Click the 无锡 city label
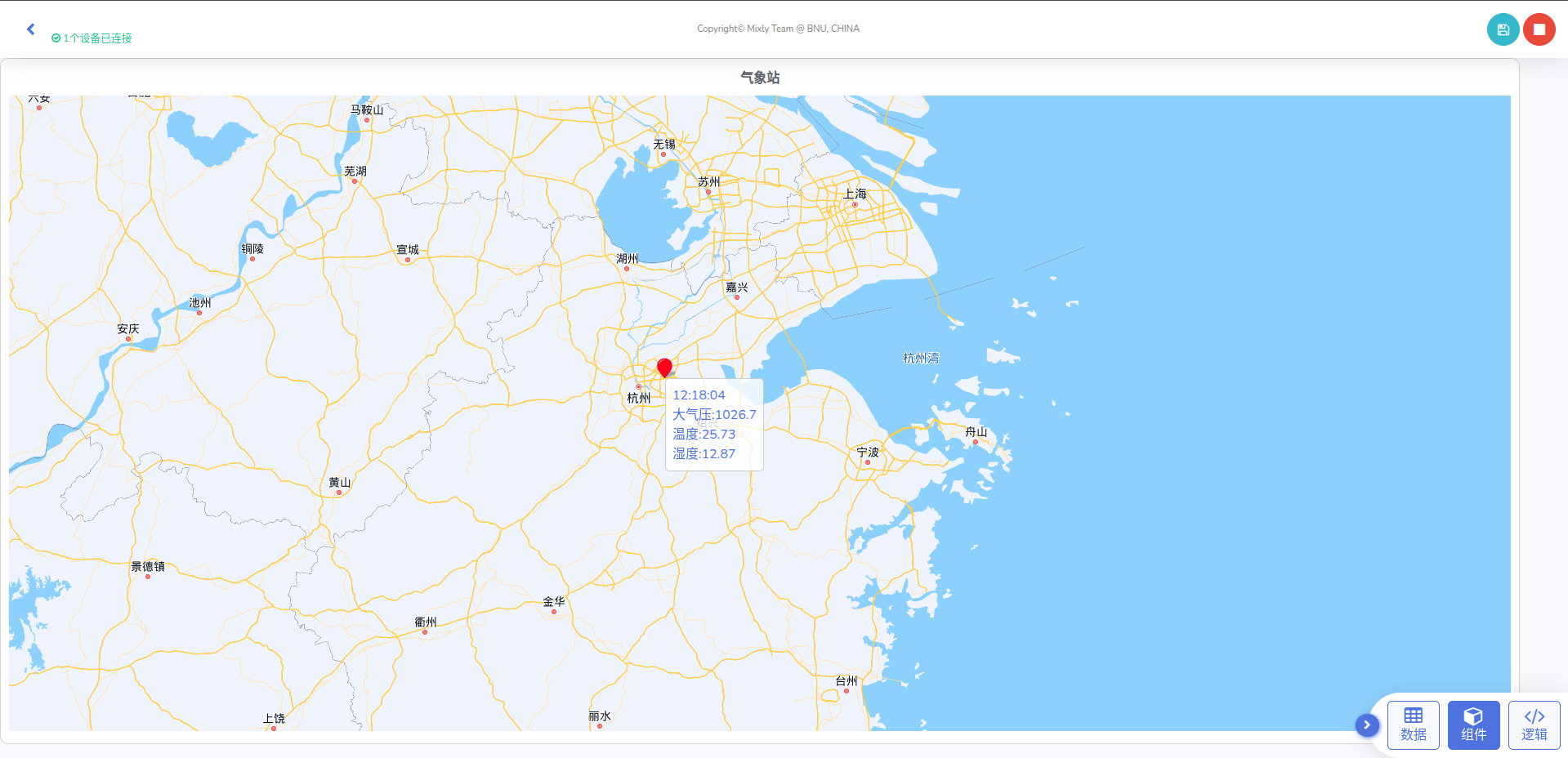Screen dimensions: 1568x758 tap(663, 144)
